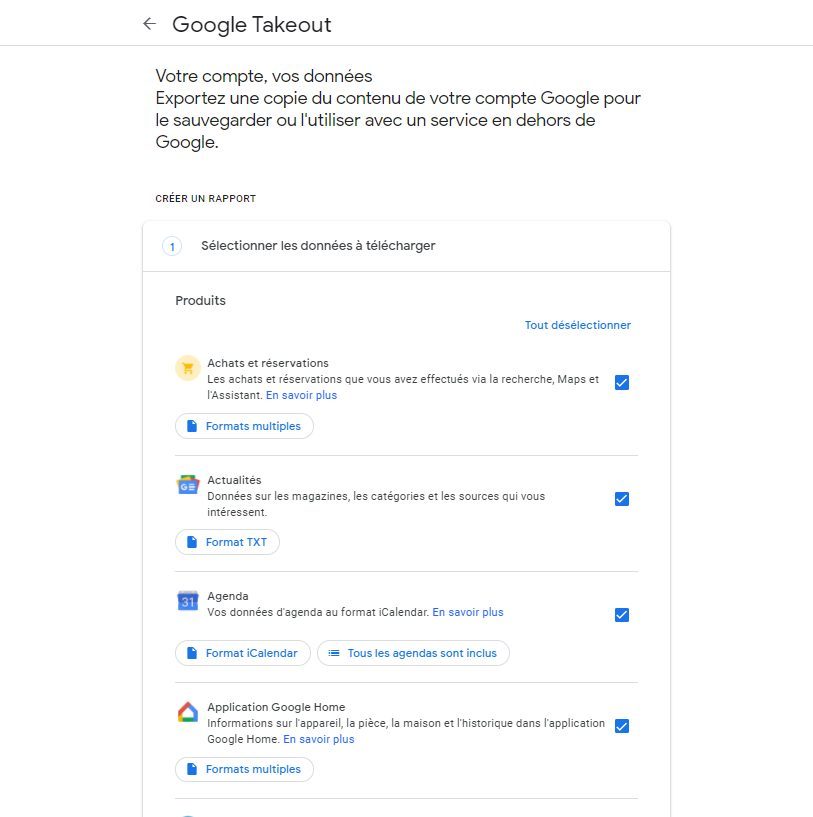Click the Achats et réservations shopping cart icon
The height and width of the screenshot is (817, 813).
click(187, 368)
